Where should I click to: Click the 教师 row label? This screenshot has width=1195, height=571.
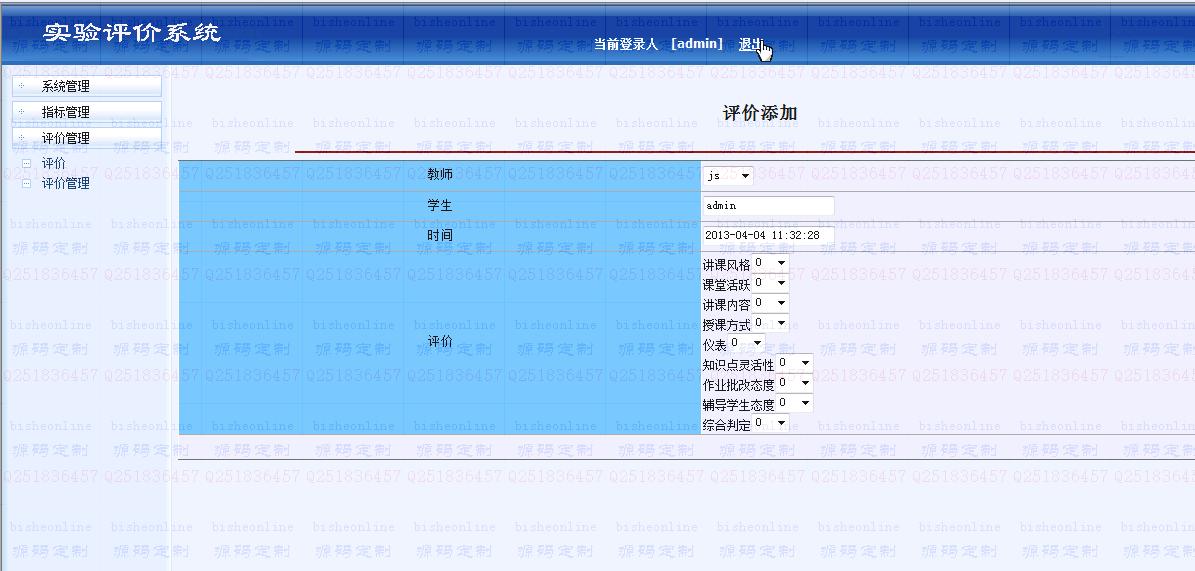440,175
